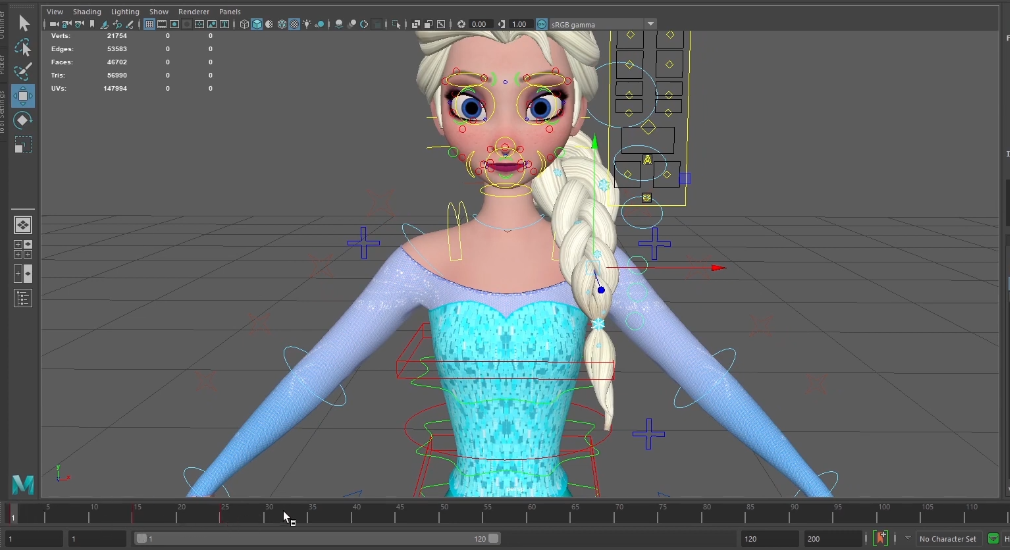Click the Image Plane icon
Viewport: 1010px width, 550px height.
(x=104, y=24)
